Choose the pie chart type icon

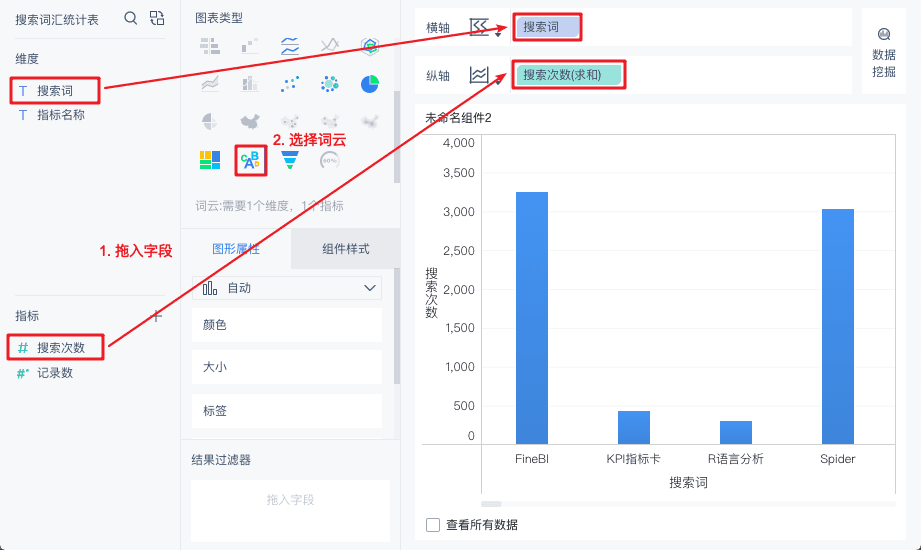tap(369, 84)
